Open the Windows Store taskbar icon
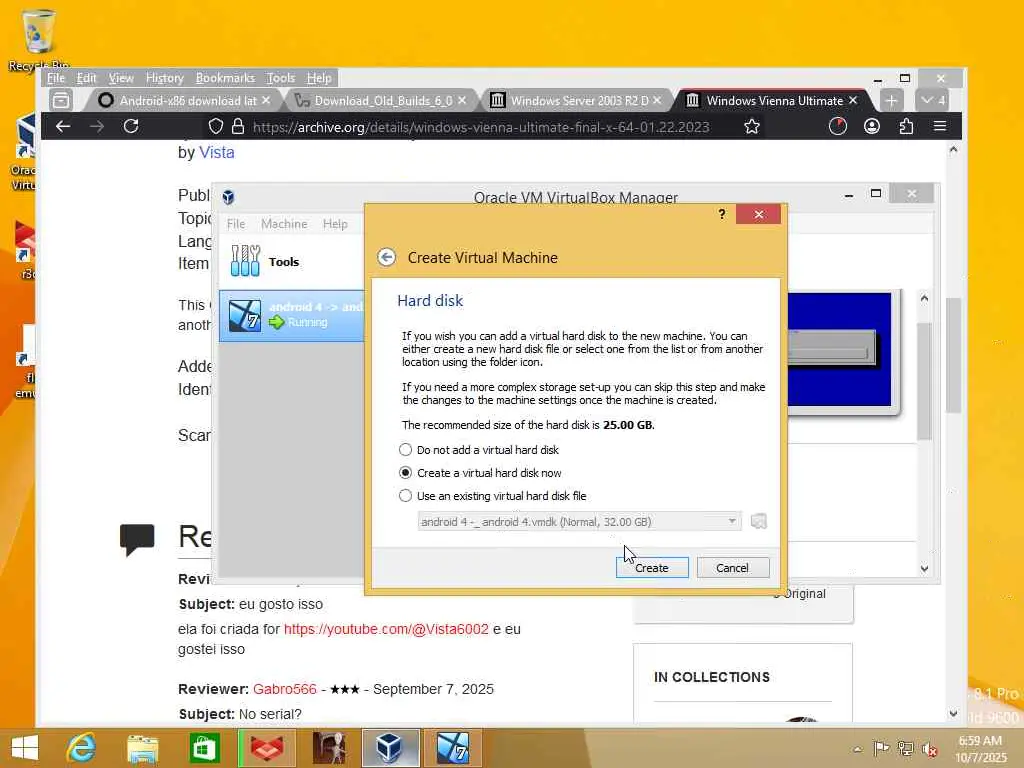1024x768 pixels. tap(204, 748)
